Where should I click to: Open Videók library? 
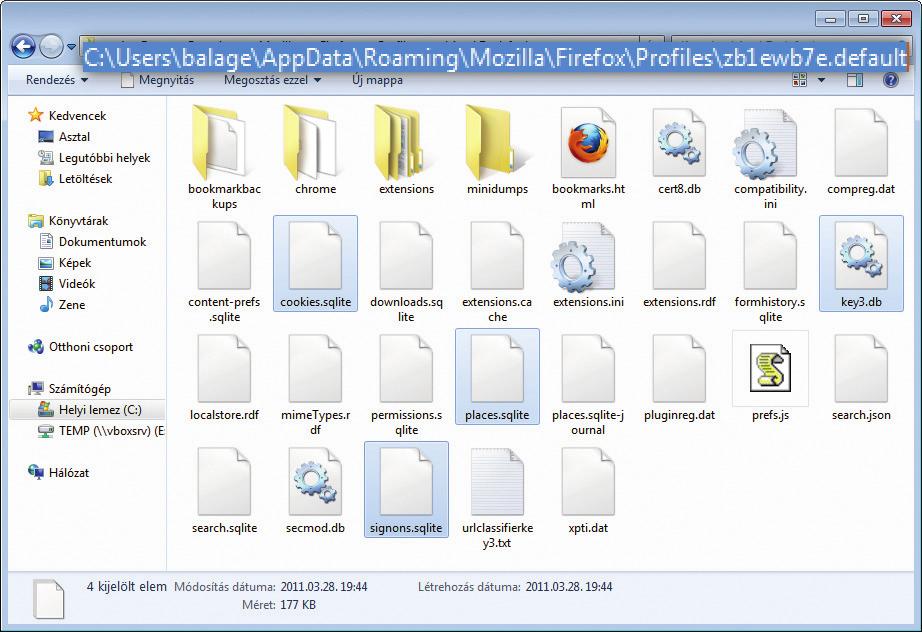[66, 284]
